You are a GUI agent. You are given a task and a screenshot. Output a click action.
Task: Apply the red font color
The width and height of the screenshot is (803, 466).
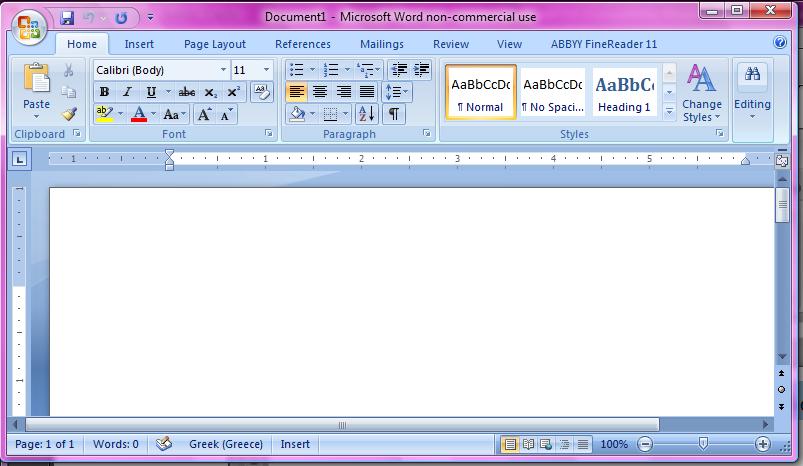[139, 114]
